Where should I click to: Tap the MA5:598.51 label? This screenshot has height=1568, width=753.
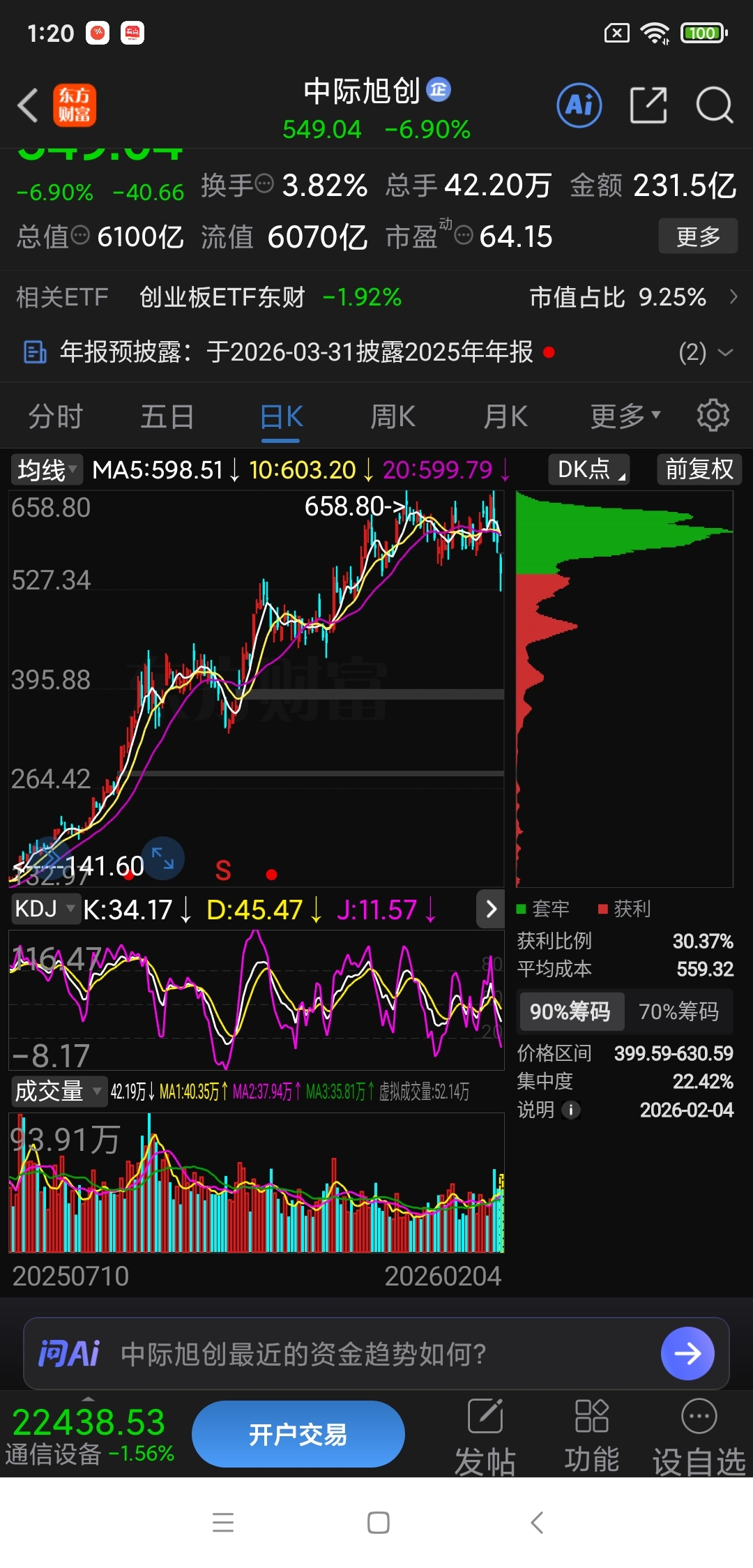click(158, 469)
